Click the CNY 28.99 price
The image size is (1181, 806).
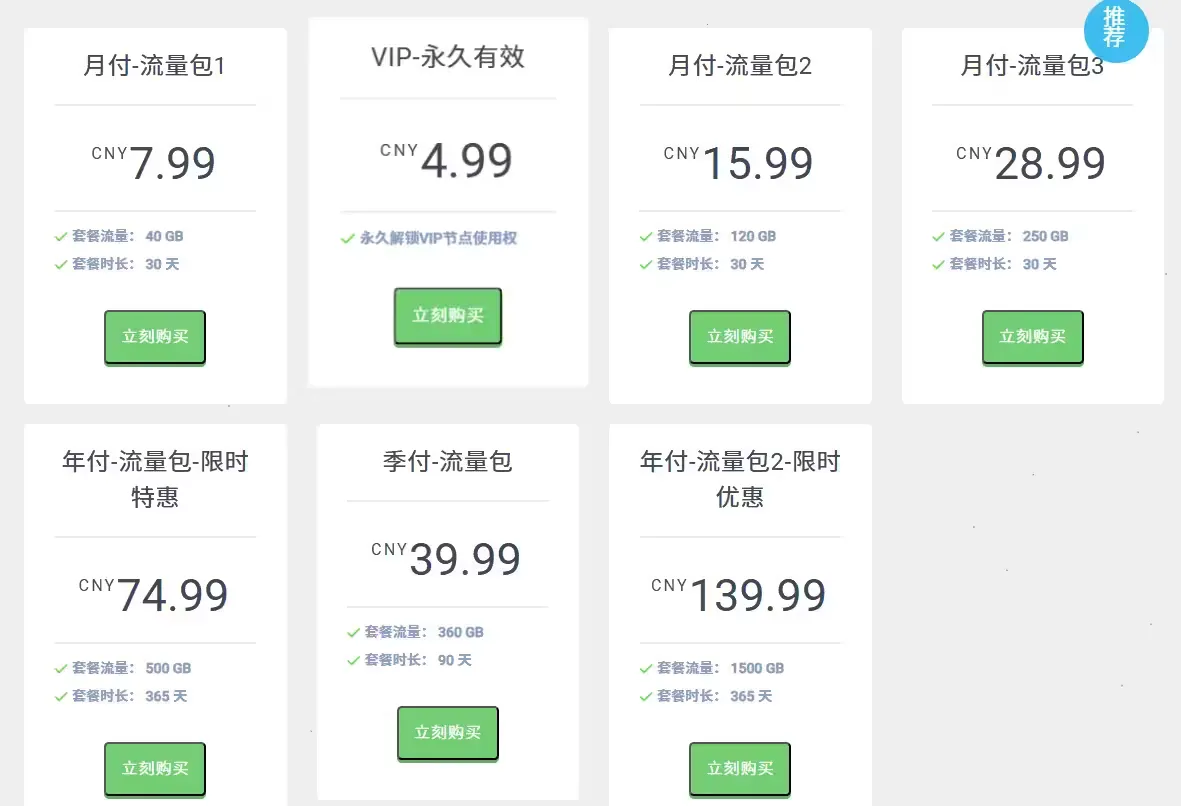[x=1032, y=163]
